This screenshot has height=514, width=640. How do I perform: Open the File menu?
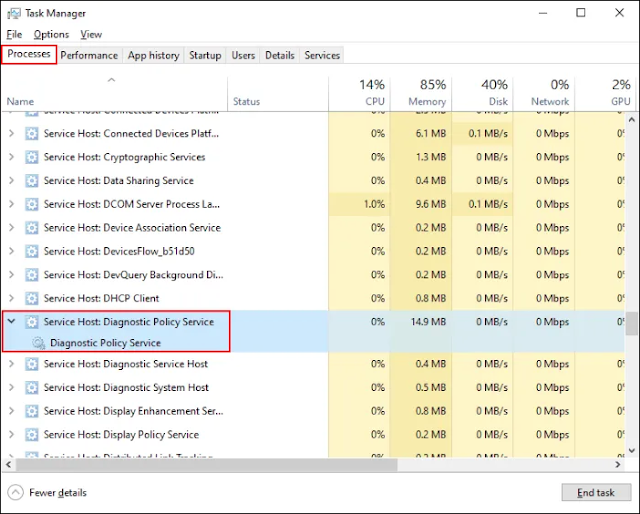[x=14, y=35]
